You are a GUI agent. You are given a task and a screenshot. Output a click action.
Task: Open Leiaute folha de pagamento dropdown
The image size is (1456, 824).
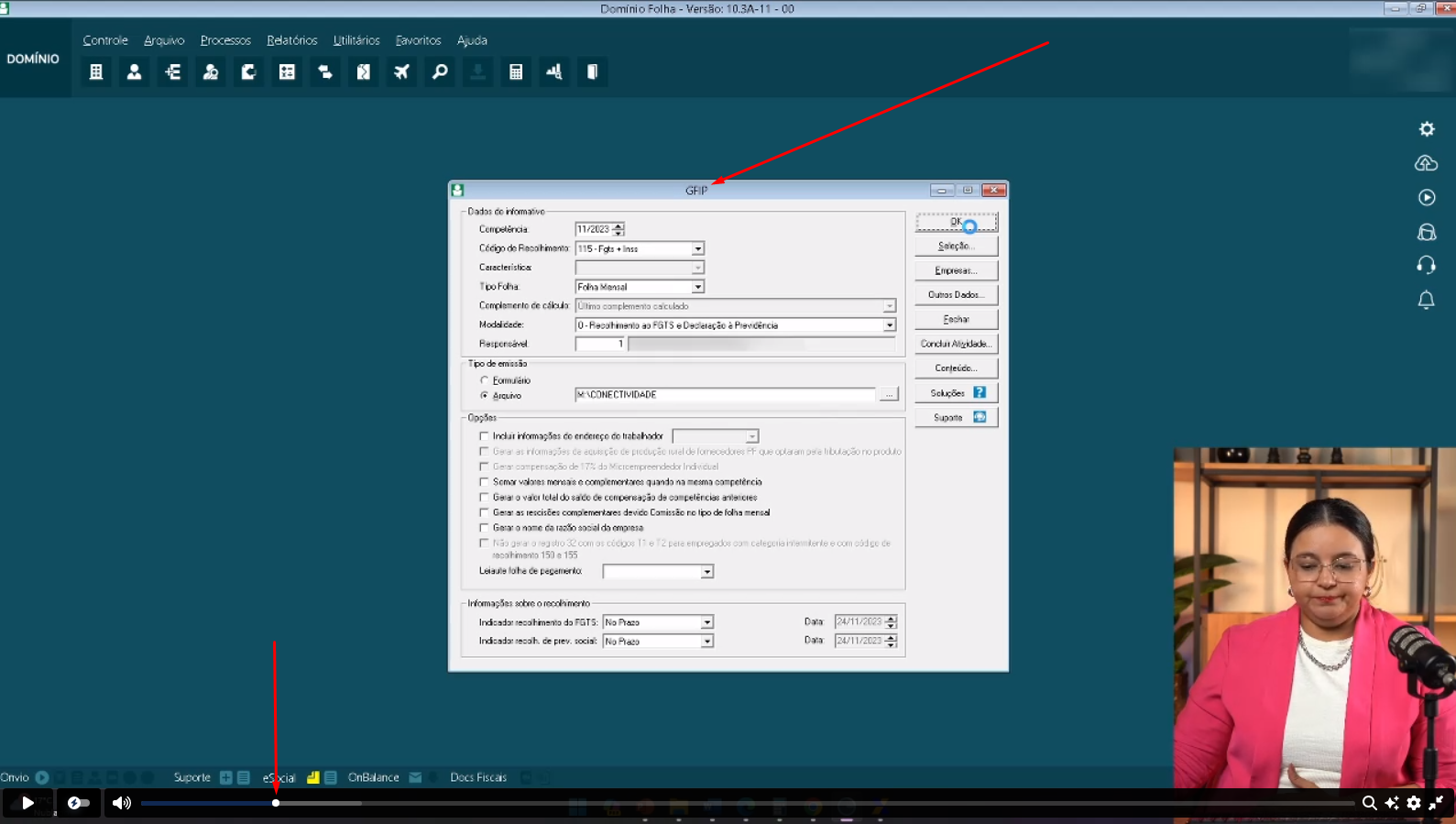click(706, 572)
